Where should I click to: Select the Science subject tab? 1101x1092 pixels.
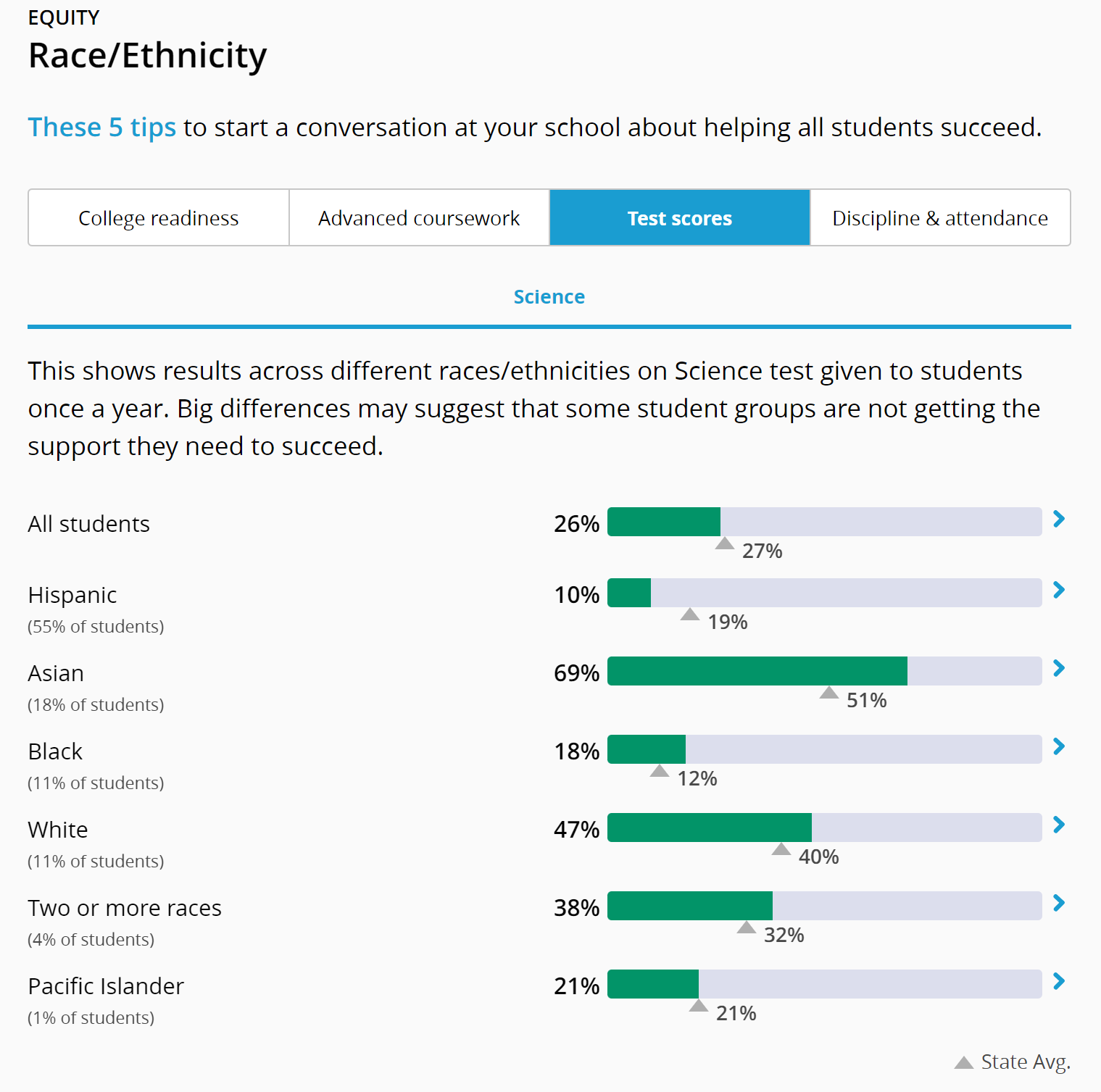549,297
